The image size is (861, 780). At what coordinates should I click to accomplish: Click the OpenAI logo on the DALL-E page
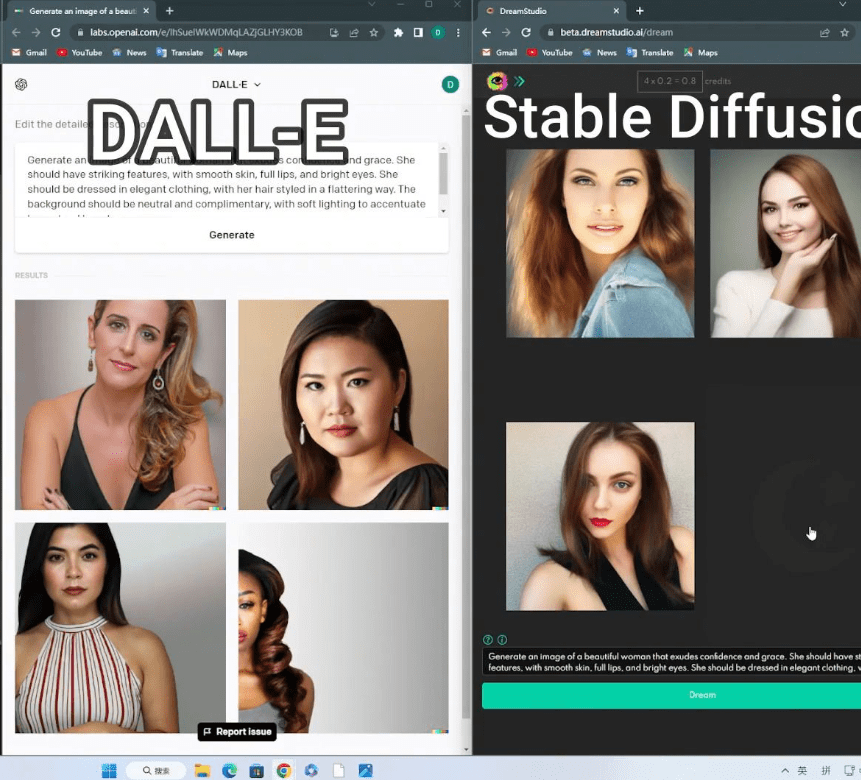(x=21, y=84)
